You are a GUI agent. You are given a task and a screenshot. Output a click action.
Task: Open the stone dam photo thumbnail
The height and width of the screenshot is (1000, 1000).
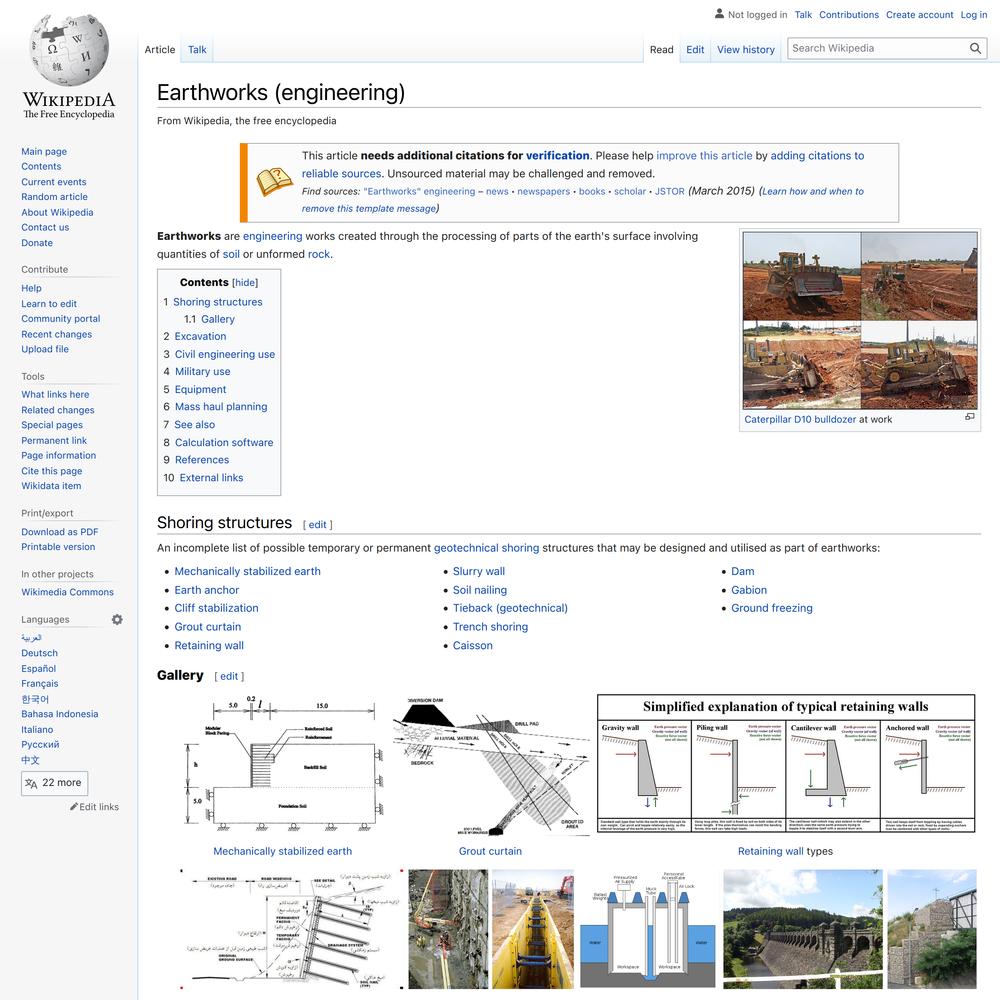[x=803, y=929]
